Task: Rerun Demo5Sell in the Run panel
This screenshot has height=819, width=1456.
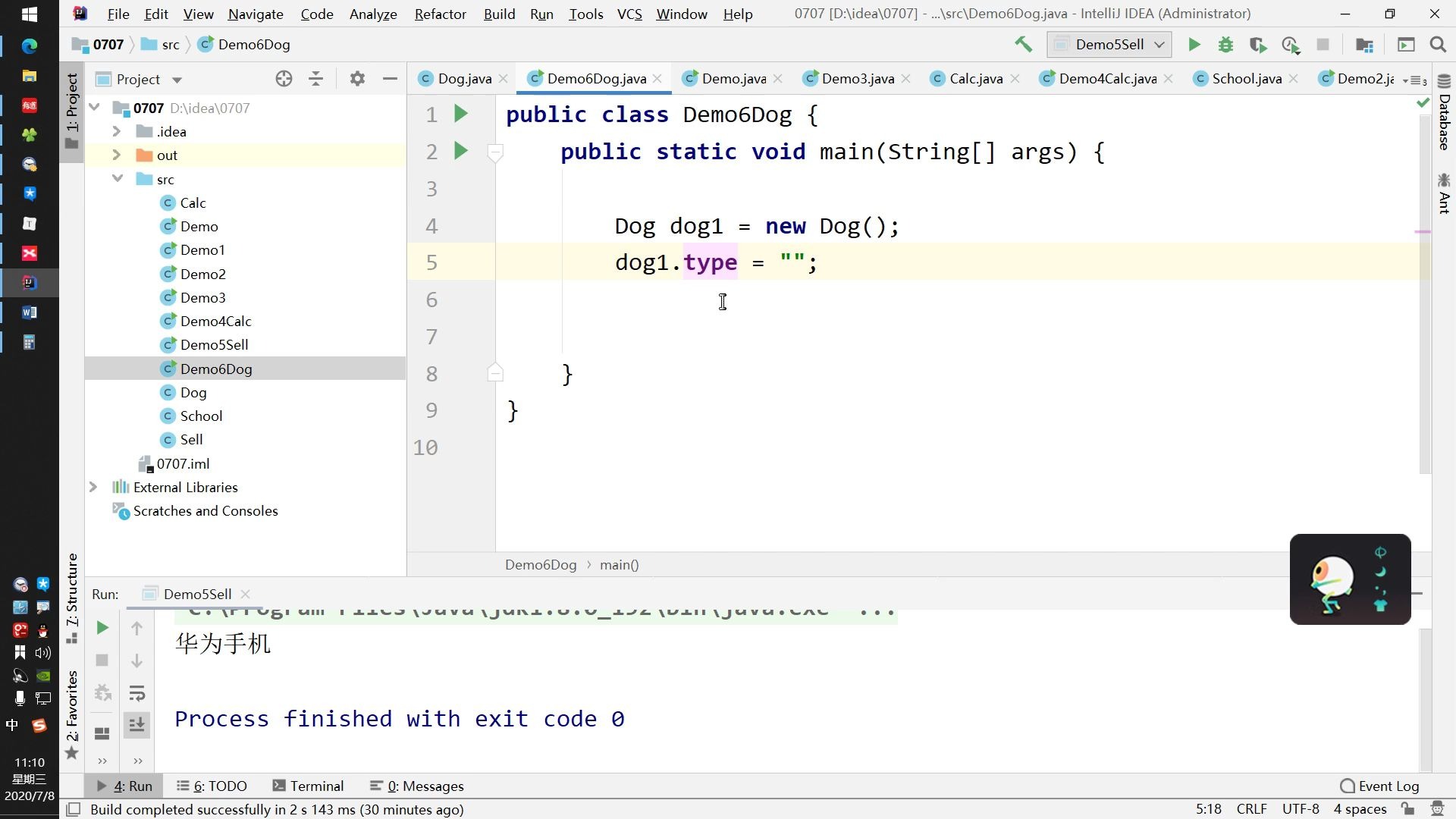Action: click(x=102, y=628)
